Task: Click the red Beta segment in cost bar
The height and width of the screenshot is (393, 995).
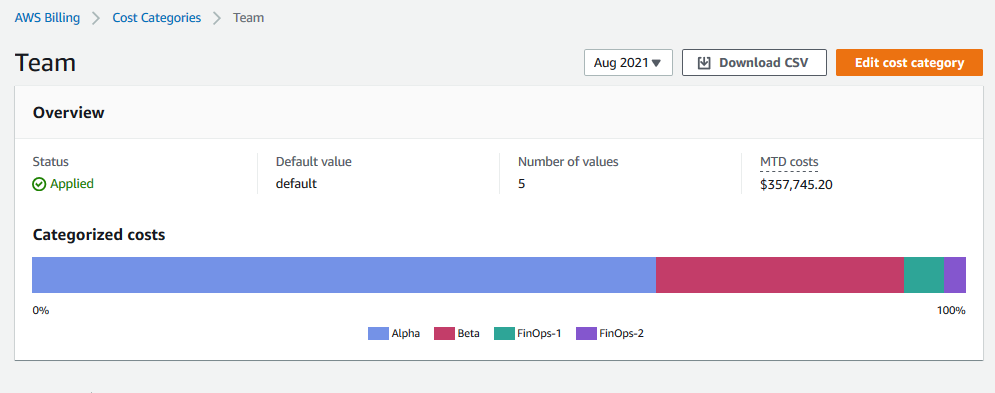Action: pyautogui.click(x=780, y=275)
